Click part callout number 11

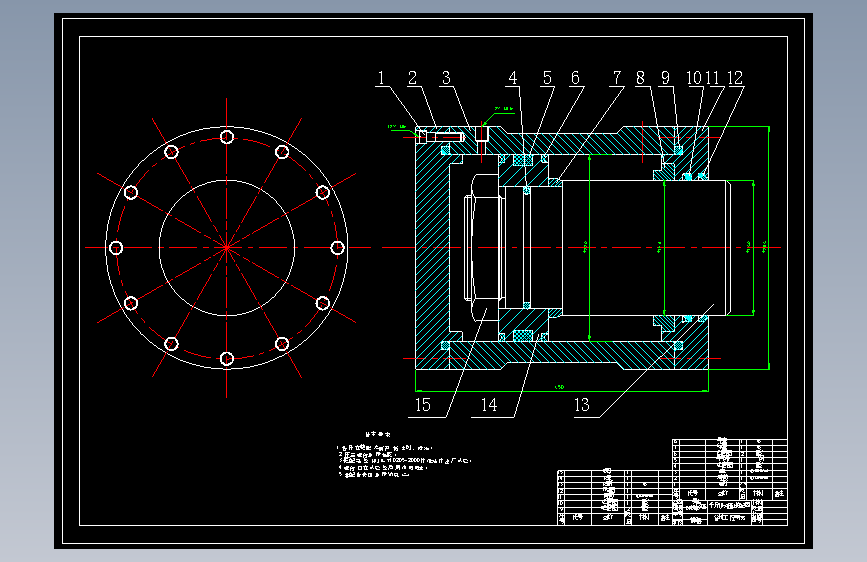point(713,78)
